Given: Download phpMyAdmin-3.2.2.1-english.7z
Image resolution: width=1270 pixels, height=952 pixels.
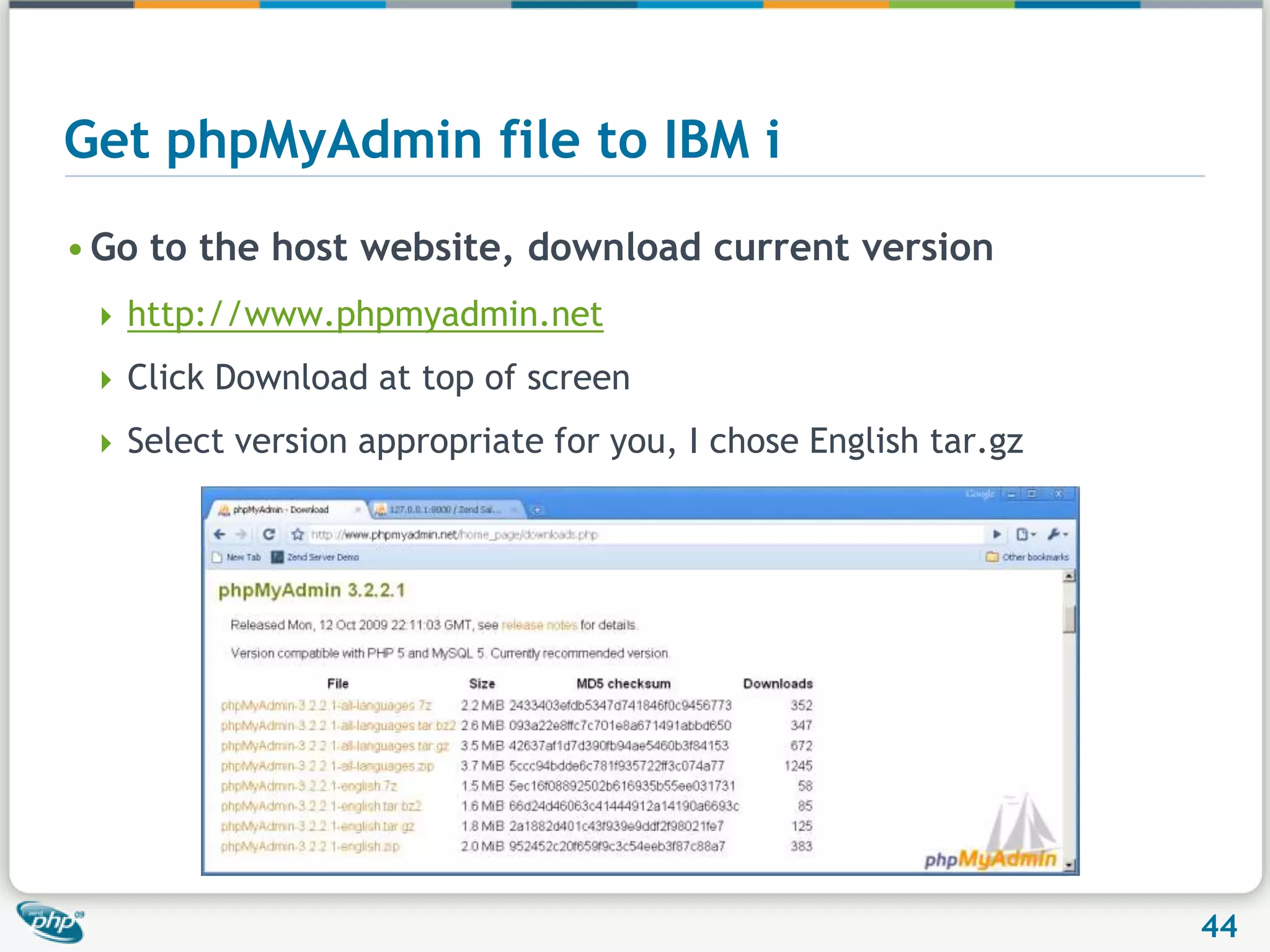Looking at the screenshot, I should click(309, 786).
